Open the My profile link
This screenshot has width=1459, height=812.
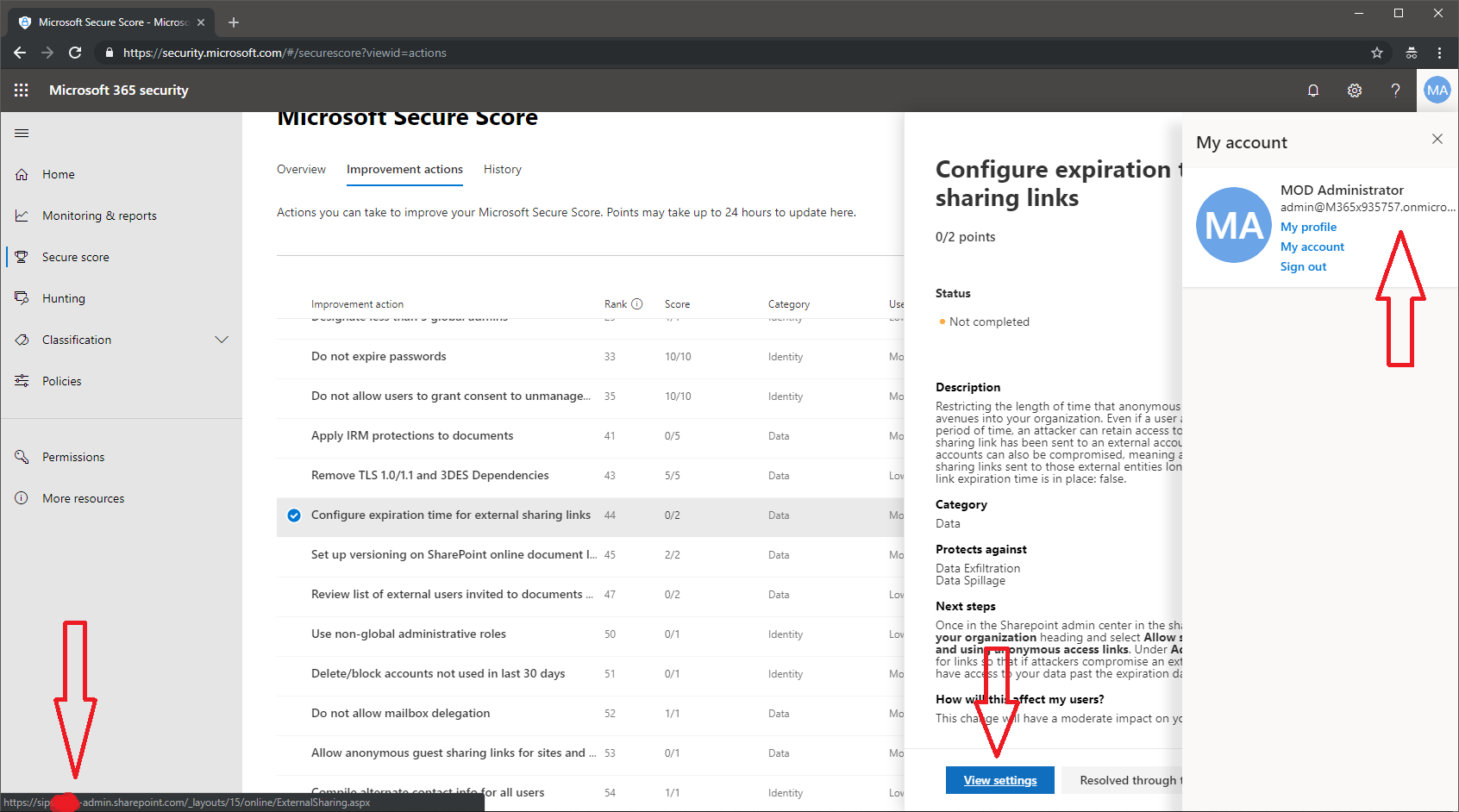click(x=1308, y=227)
